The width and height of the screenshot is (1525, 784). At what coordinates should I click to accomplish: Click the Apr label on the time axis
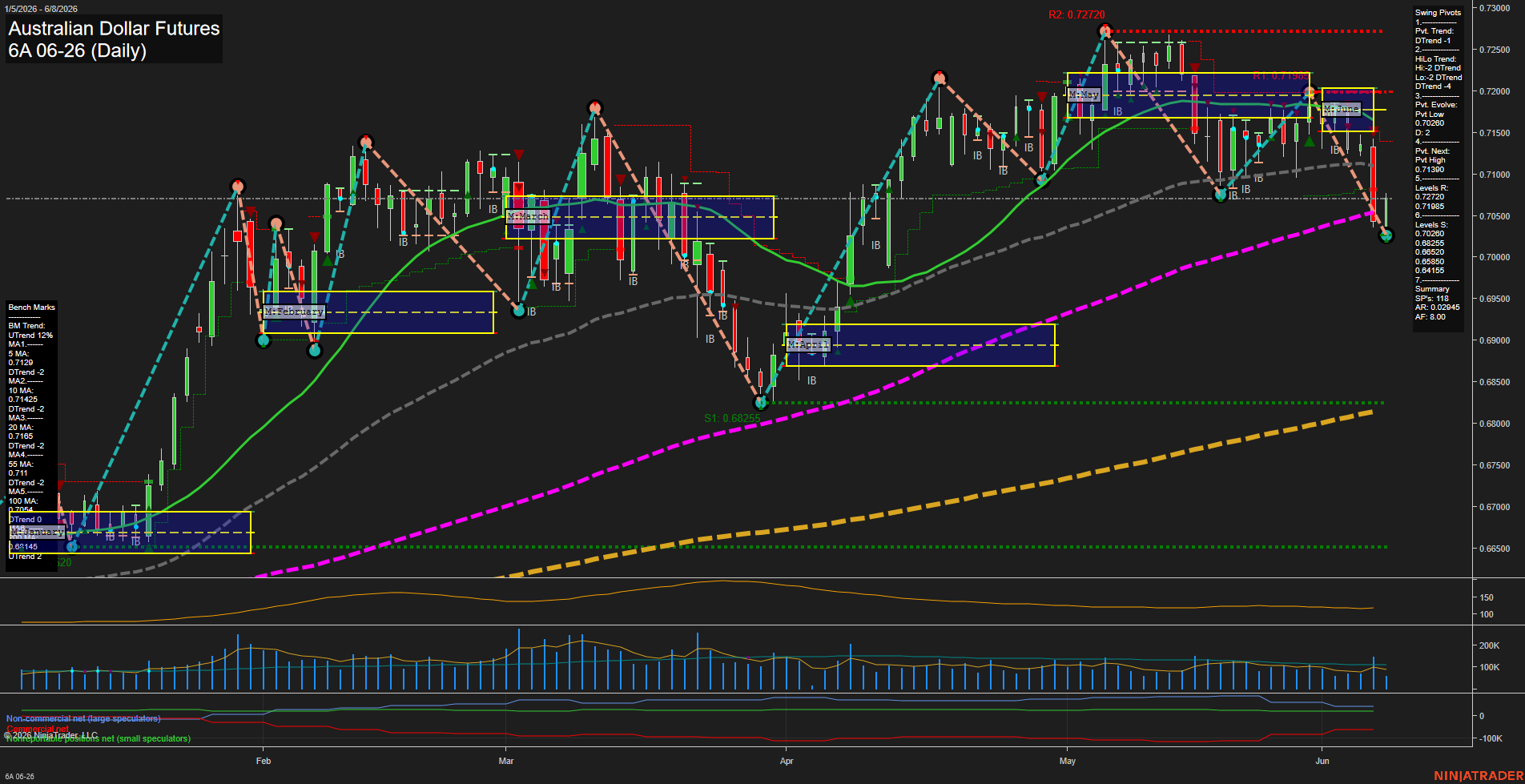tap(787, 761)
